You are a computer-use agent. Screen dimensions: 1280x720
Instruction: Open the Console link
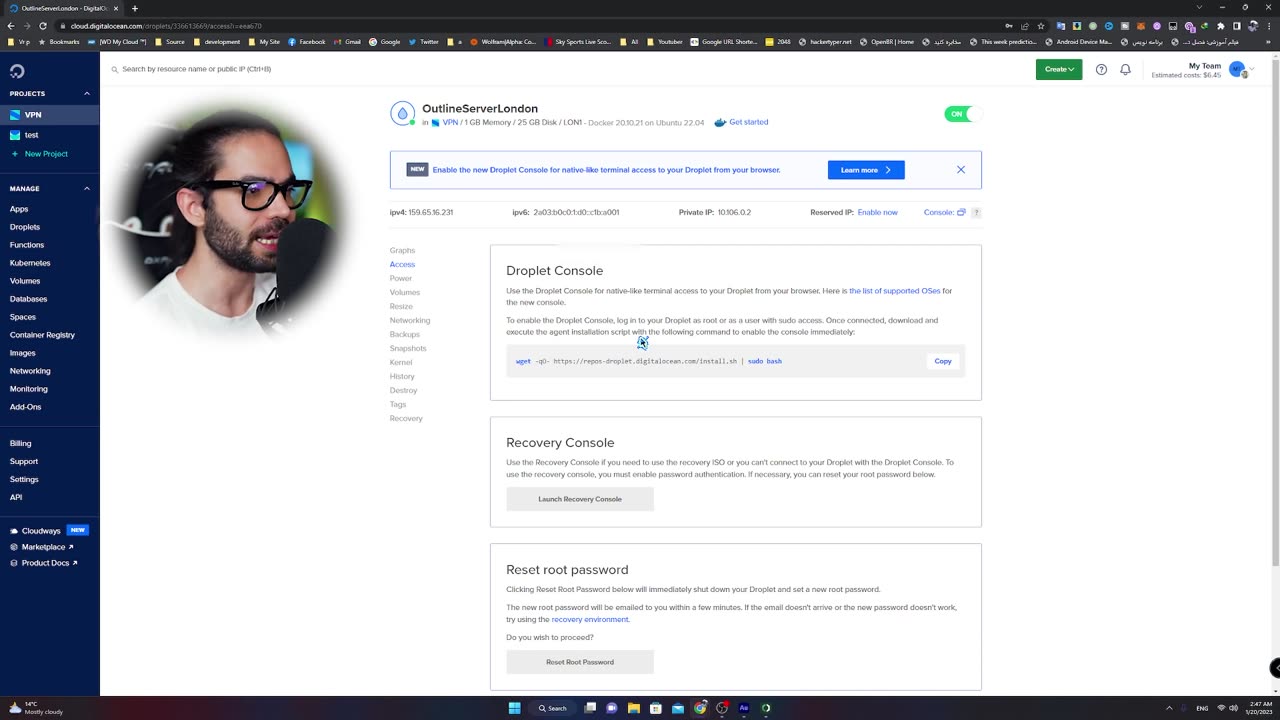point(945,212)
